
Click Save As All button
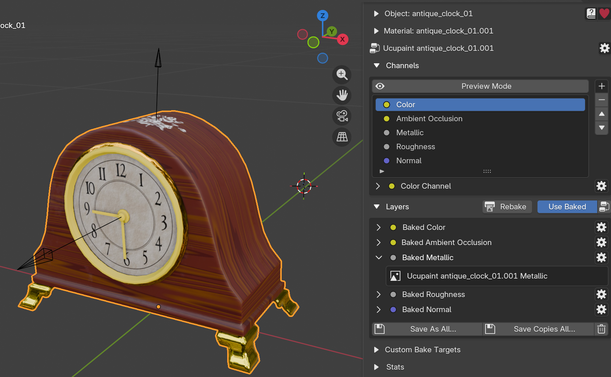coord(427,329)
